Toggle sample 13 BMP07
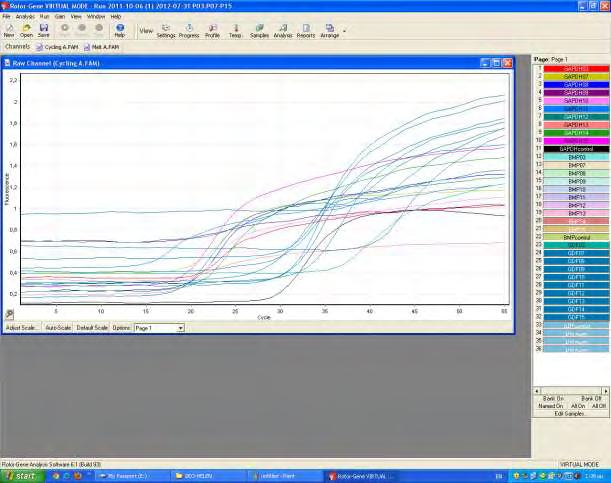611x483 pixels. pos(576,165)
